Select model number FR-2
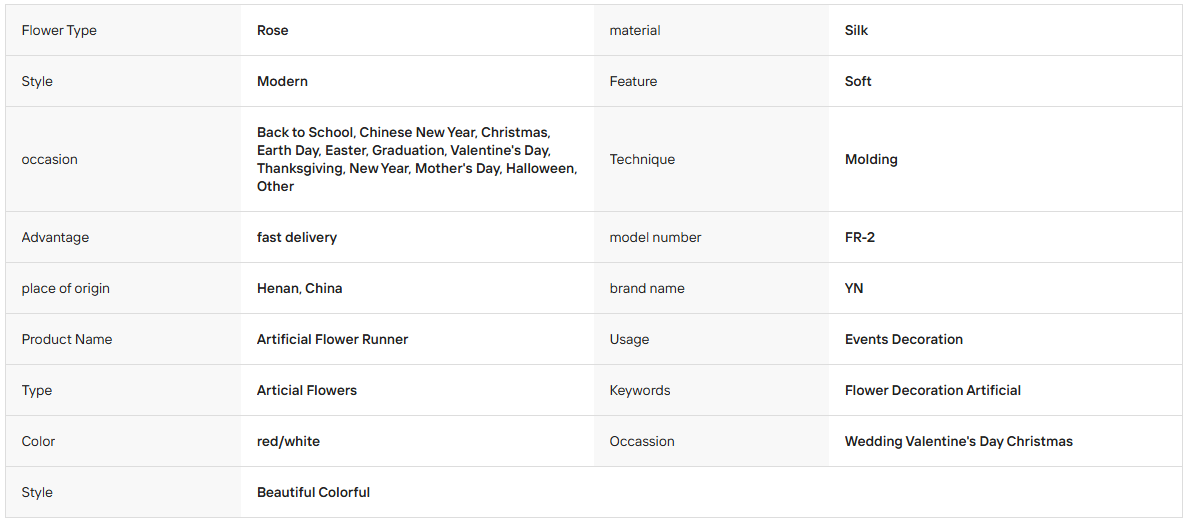Screen dimensions: 1190x524 pos(860,237)
